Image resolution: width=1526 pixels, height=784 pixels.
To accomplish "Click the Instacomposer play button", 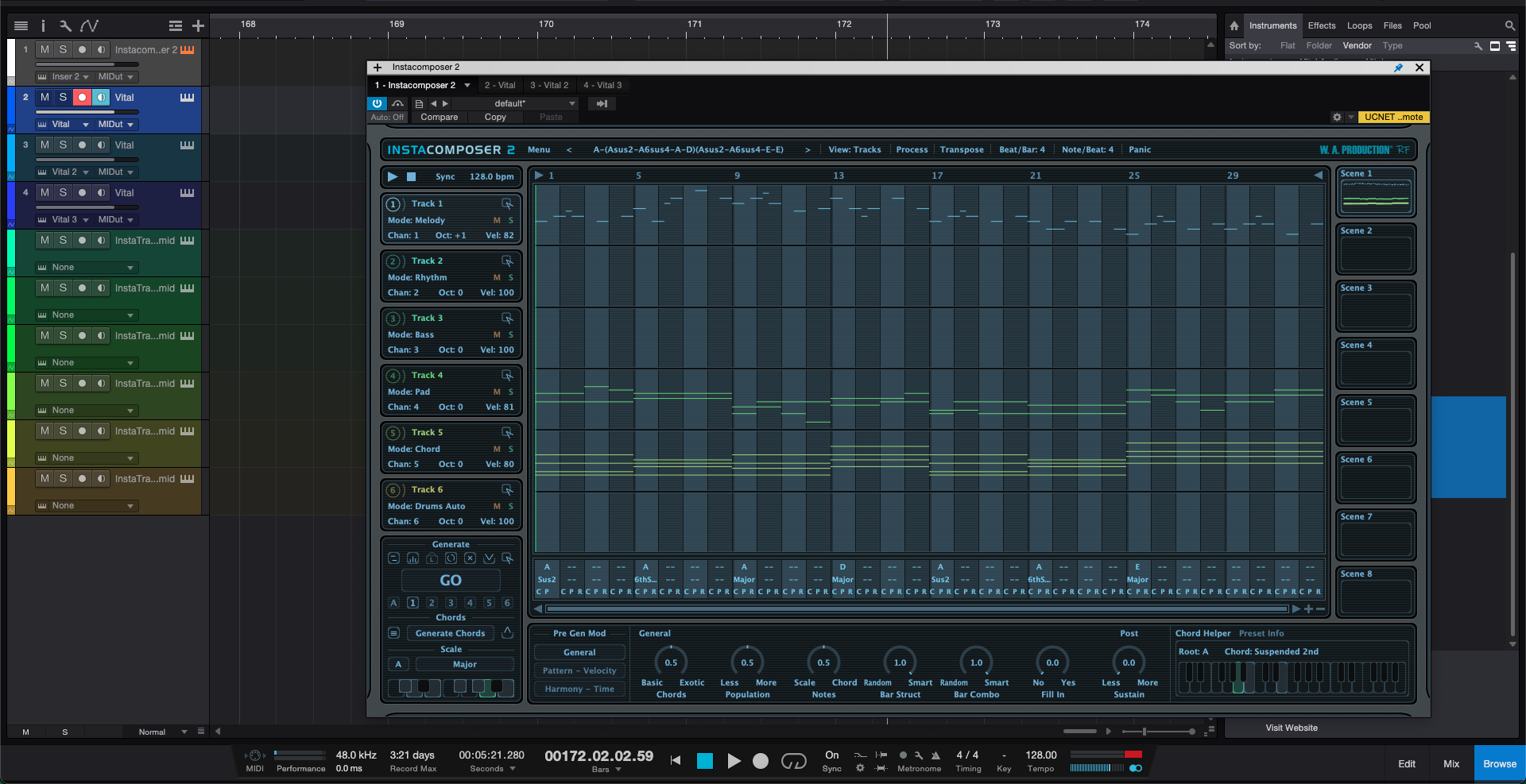I will pos(393,176).
